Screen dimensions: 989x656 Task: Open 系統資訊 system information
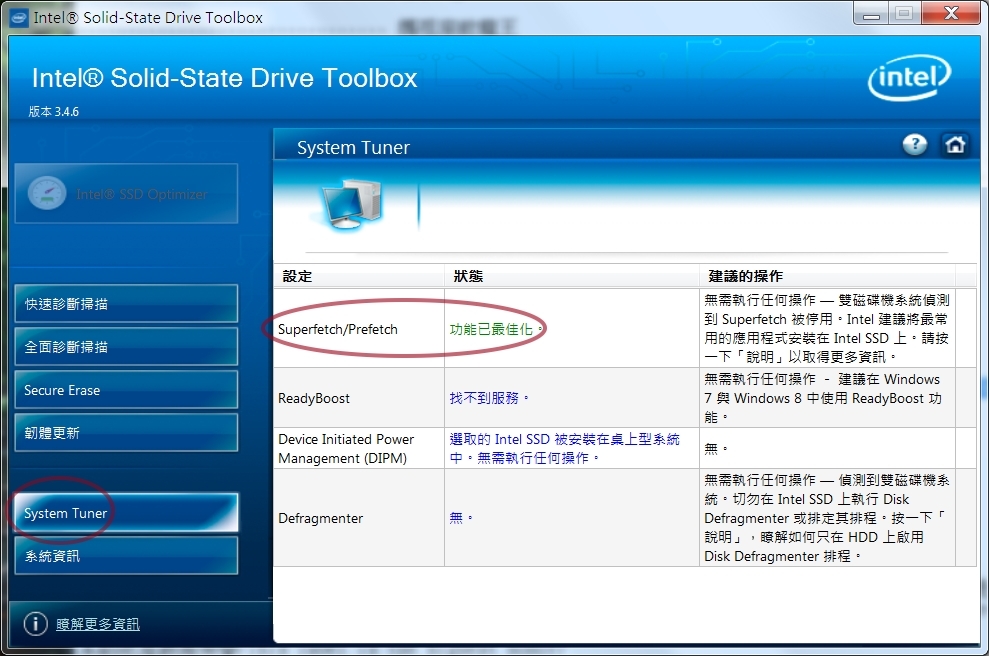click(x=126, y=556)
